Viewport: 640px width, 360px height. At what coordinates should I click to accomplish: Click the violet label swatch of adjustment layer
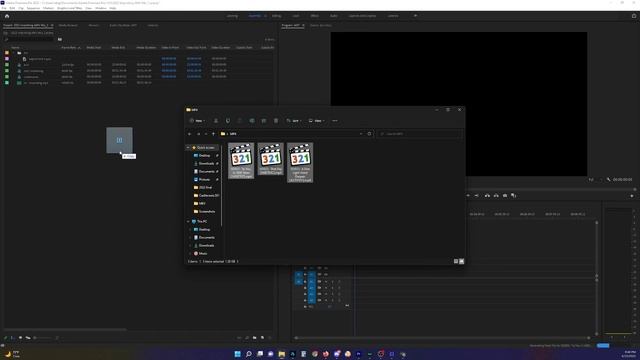pos(7,59)
